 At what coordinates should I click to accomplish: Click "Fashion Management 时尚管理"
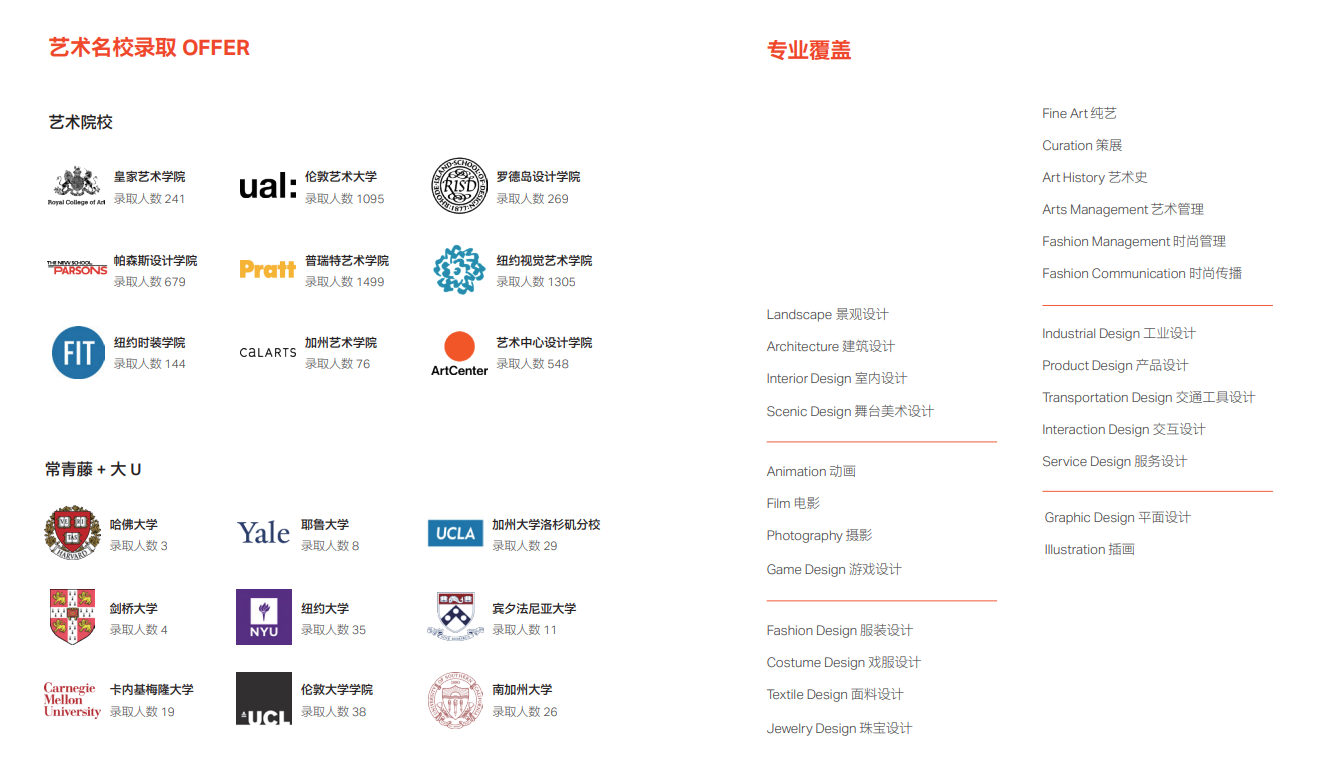tap(1134, 242)
